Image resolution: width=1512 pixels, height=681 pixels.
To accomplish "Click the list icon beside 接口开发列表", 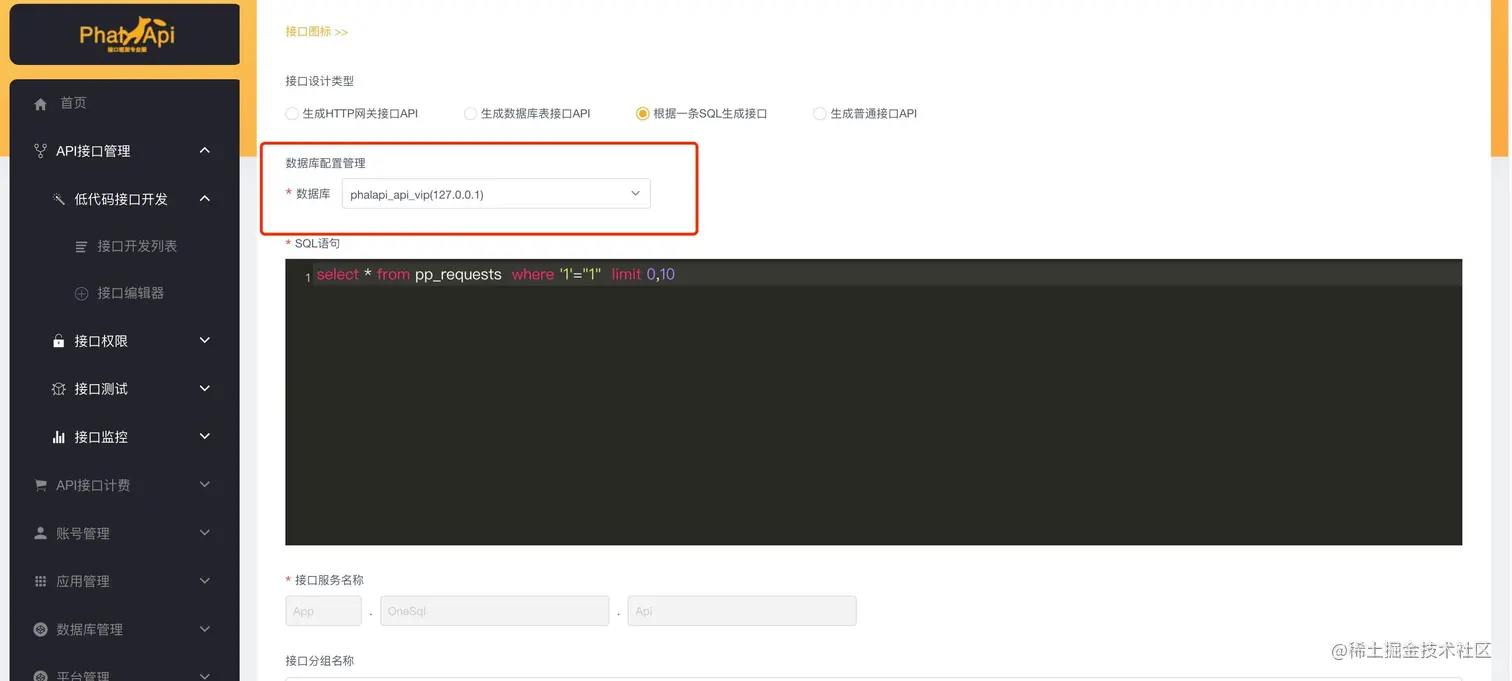I will pyautogui.click(x=82, y=246).
